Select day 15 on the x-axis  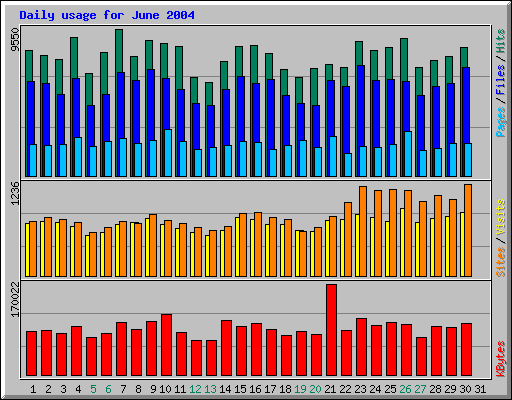tap(240, 389)
